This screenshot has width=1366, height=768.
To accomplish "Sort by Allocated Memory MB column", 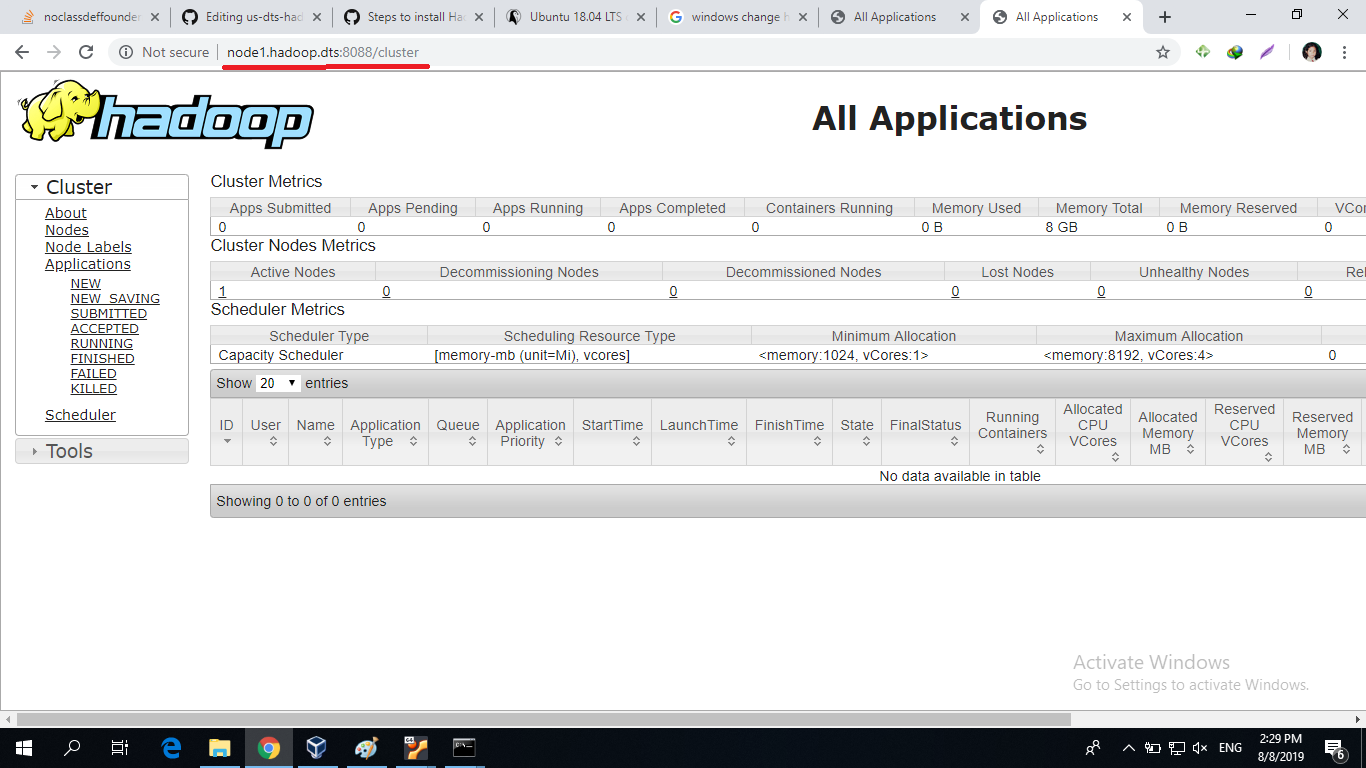I will coord(1167,432).
